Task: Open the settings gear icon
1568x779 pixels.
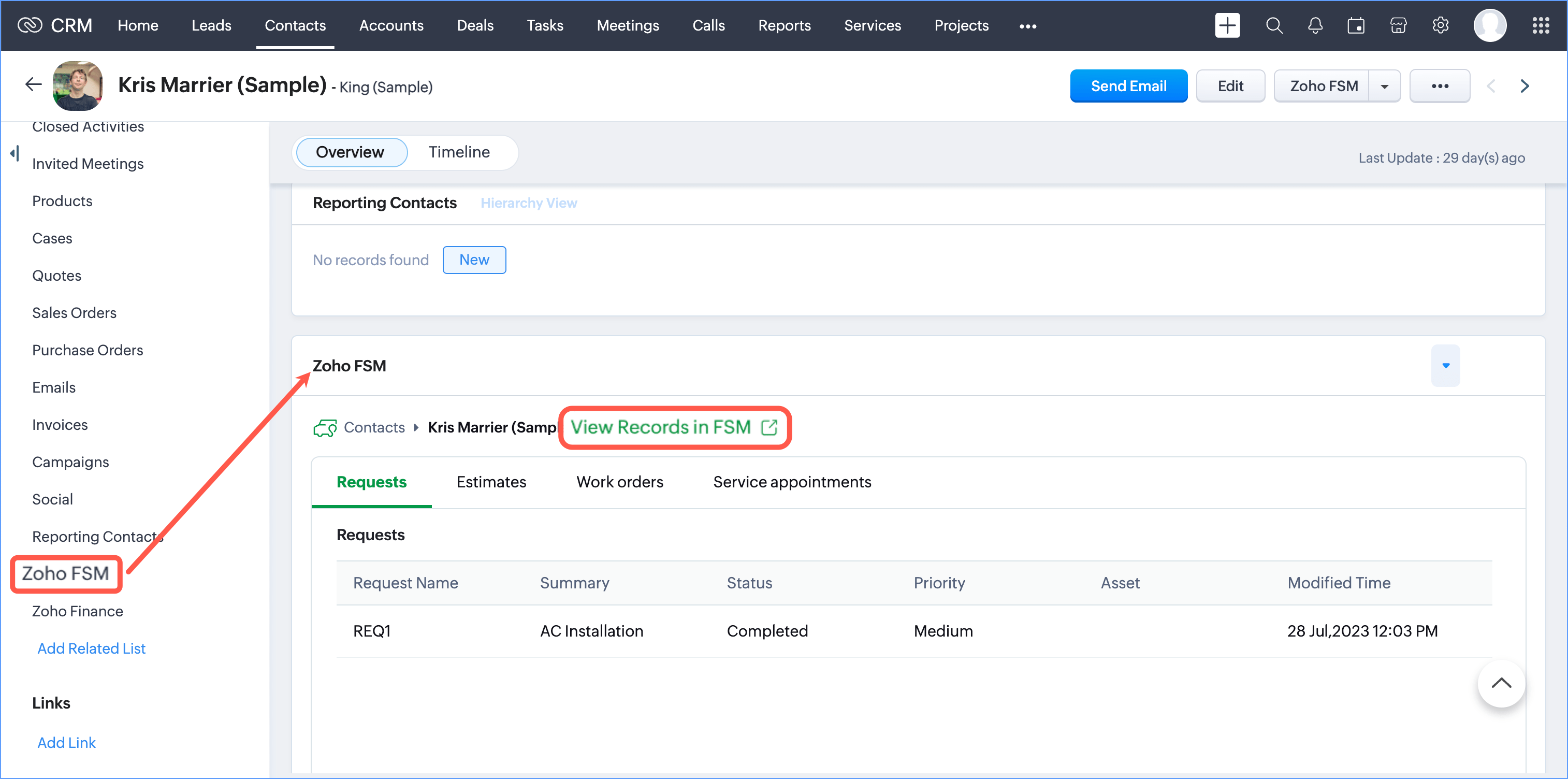Action: [1440, 25]
